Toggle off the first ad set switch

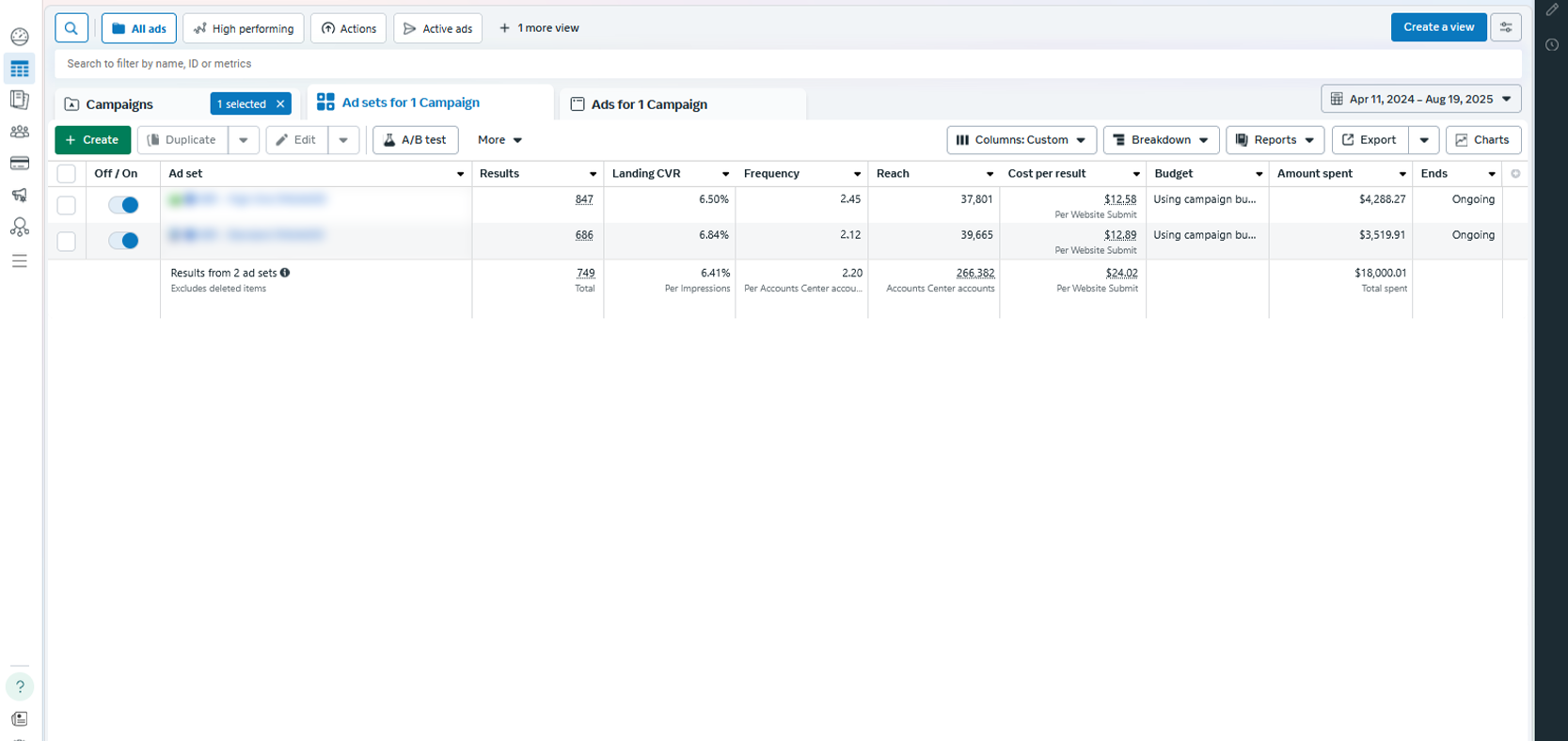[x=123, y=205]
